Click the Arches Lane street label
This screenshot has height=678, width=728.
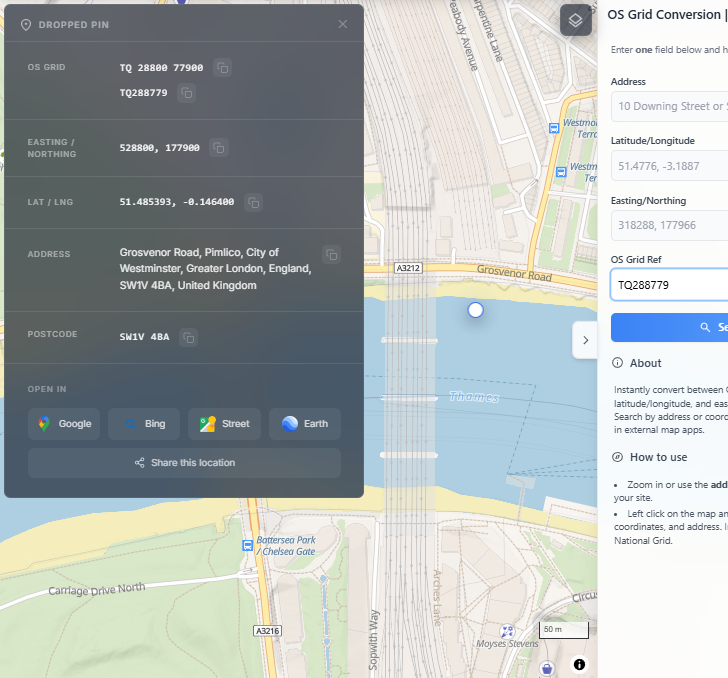click(437, 598)
